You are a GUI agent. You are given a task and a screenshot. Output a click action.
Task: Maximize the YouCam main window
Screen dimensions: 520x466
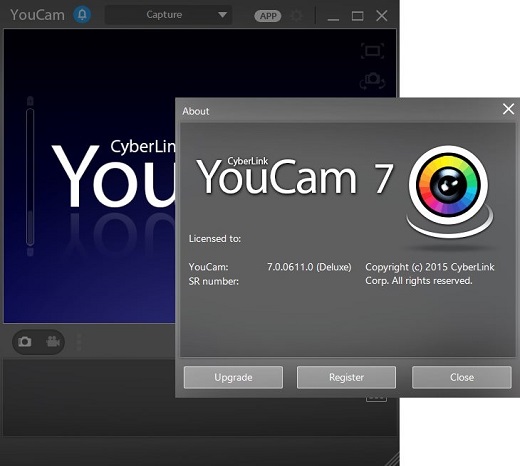pos(357,16)
